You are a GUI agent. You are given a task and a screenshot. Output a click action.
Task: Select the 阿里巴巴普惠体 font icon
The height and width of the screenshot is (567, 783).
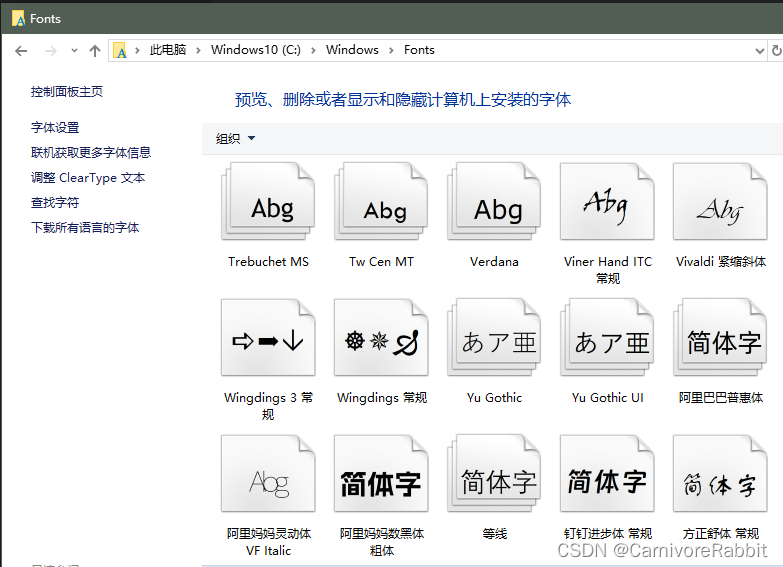[x=720, y=337]
